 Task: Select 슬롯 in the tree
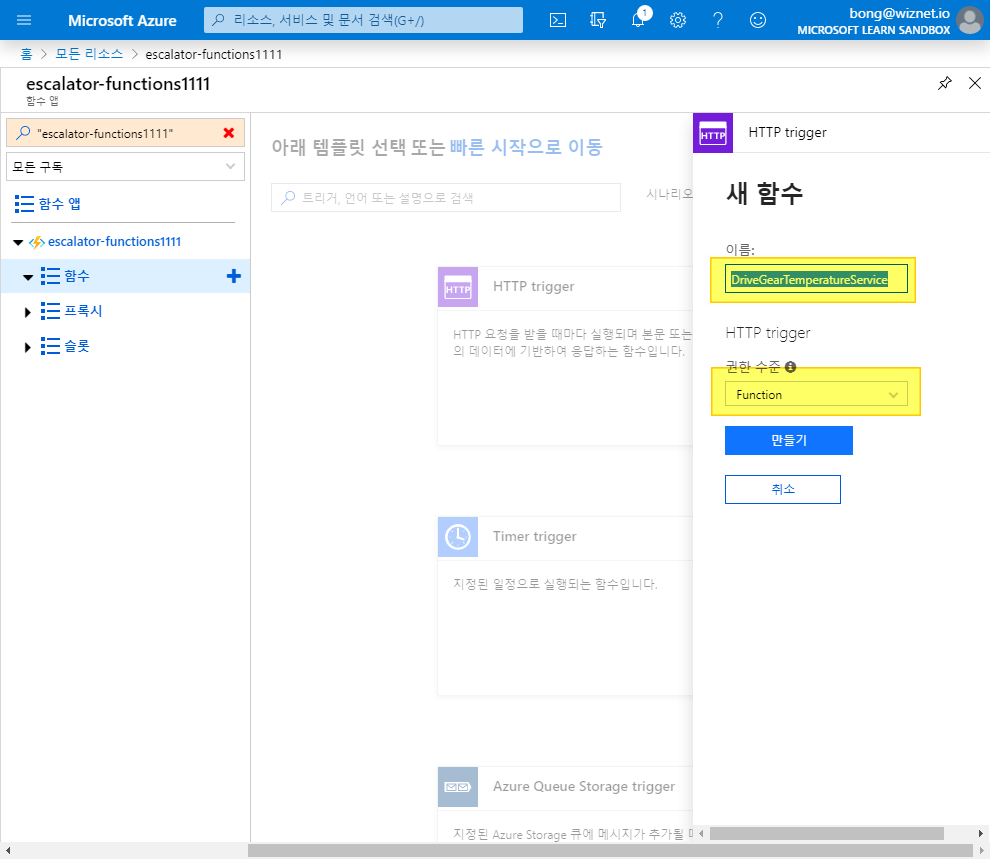coord(76,346)
